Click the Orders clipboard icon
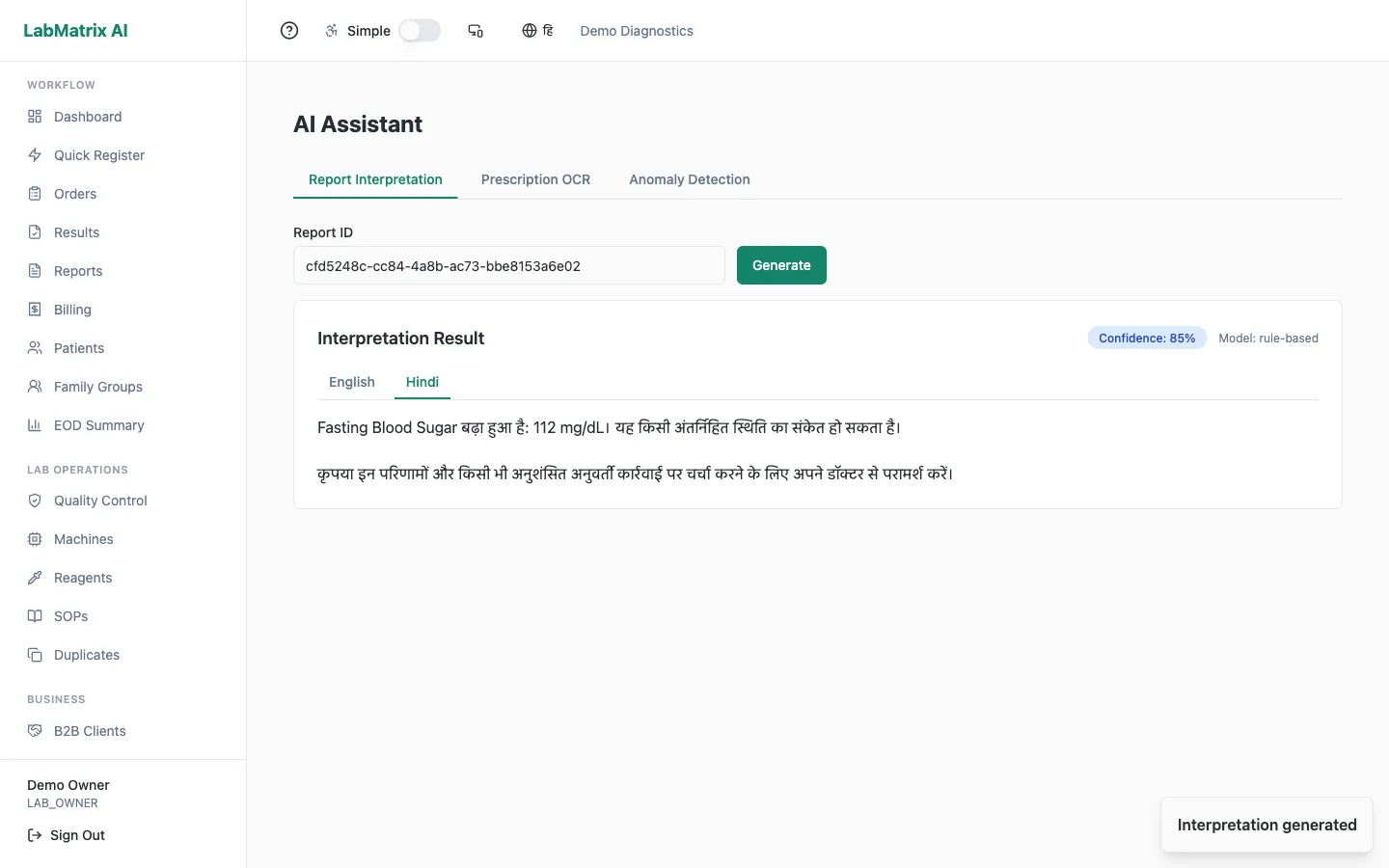Viewport: 1389px width, 868px height. click(x=35, y=194)
